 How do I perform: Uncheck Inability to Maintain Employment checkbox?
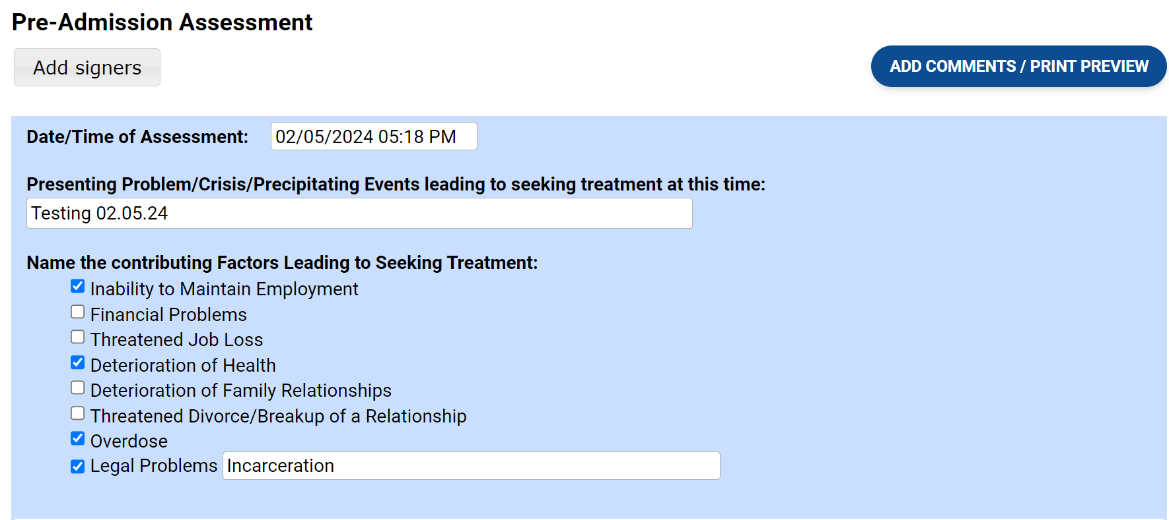click(x=78, y=287)
